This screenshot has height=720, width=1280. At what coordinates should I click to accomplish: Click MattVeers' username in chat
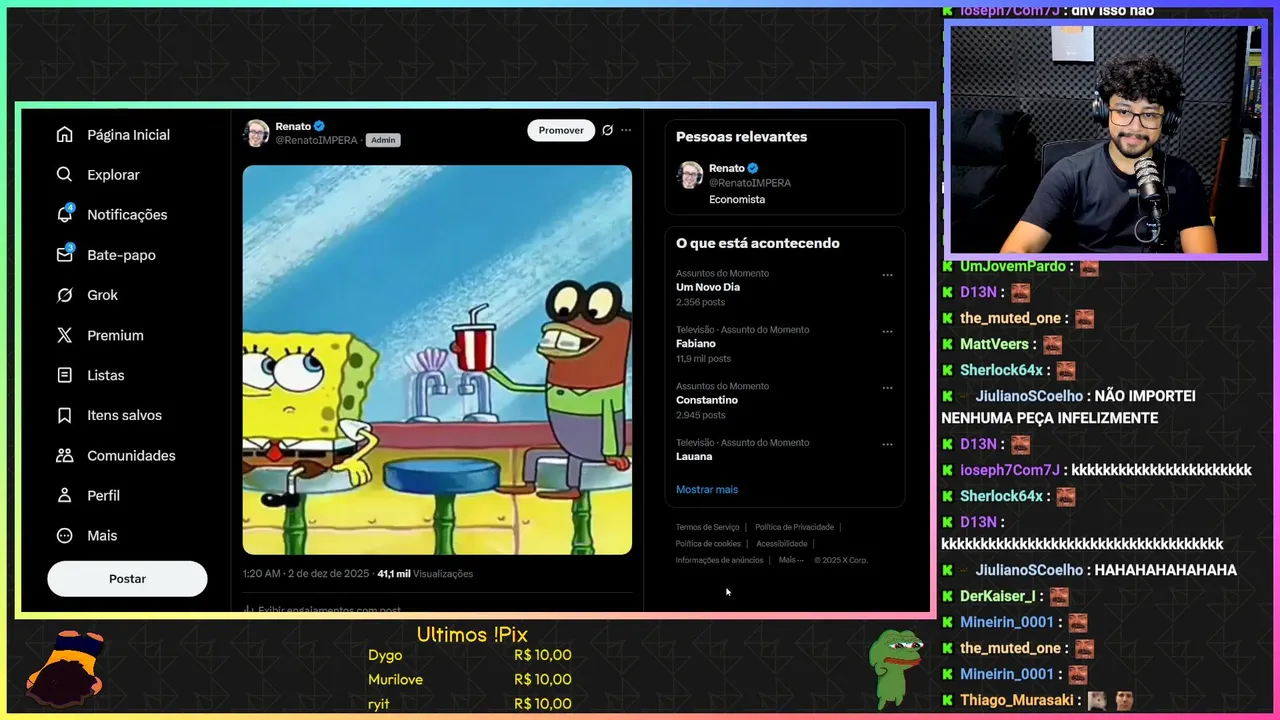coord(994,344)
